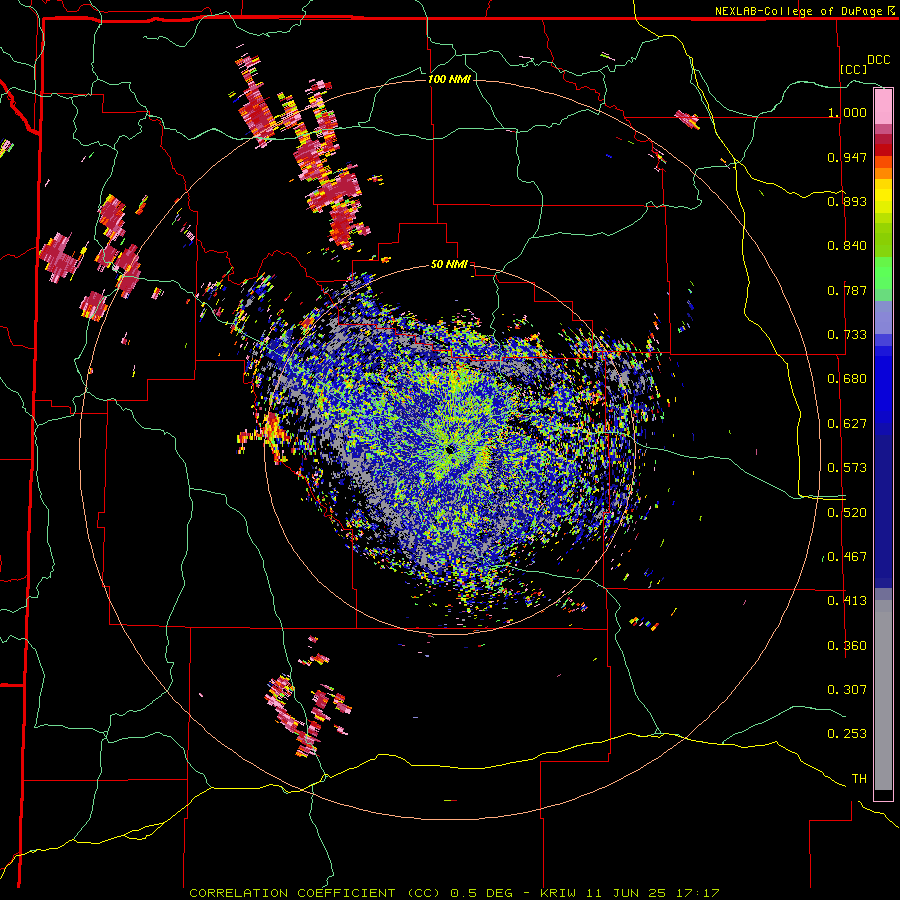Screen dimensions: 900x900
Task: Click the TH threshold label
Action: (859, 779)
